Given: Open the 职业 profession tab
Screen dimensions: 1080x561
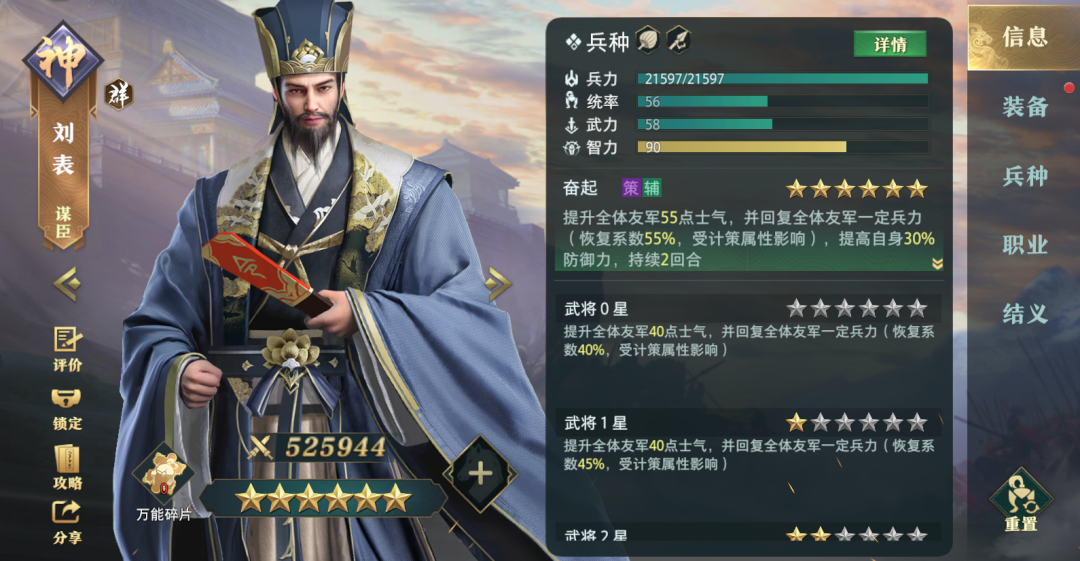Looking at the screenshot, I should [x=1024, y=245].
